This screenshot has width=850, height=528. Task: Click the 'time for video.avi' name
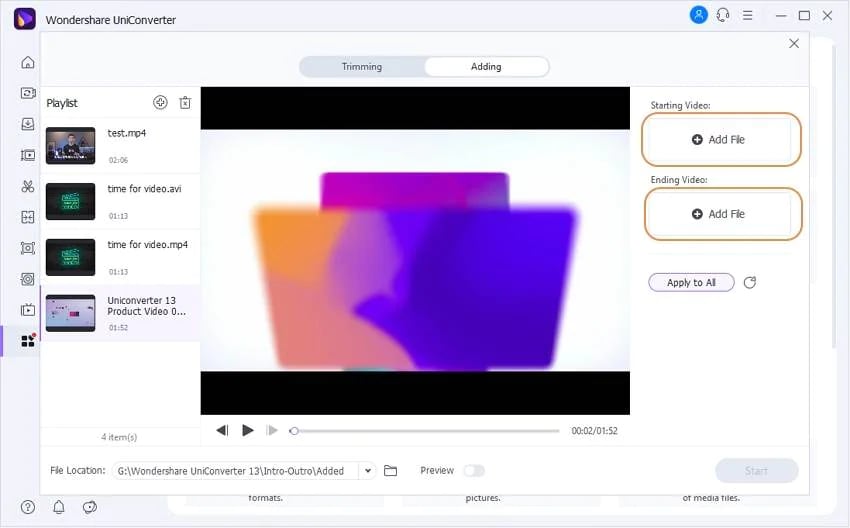(x=144, y=189)
